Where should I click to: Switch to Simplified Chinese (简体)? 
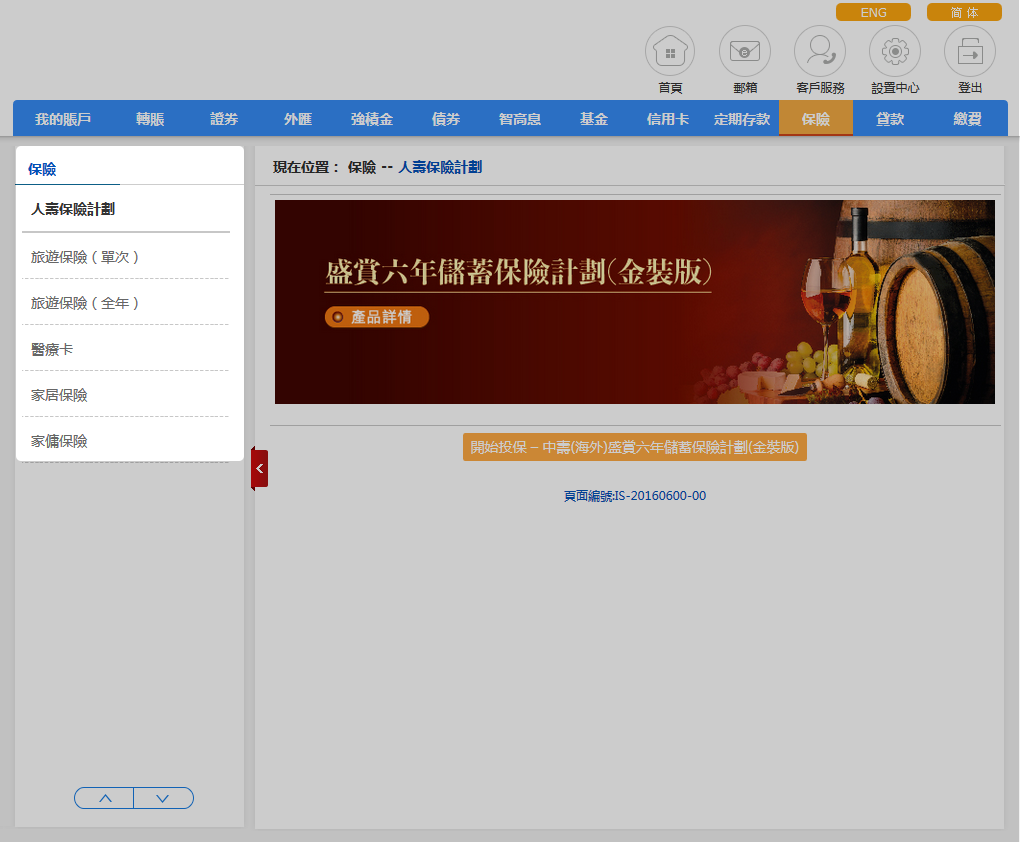(x=964, y=13)
